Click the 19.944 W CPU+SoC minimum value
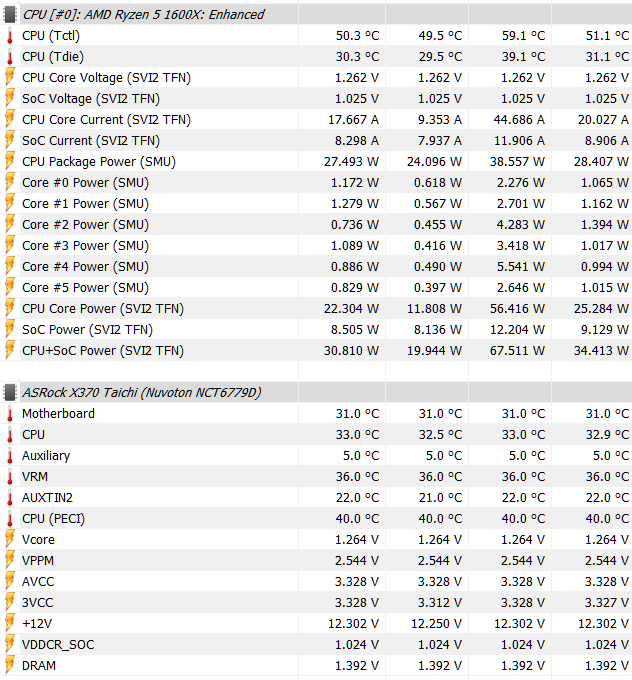This screenshot has width=632, height=680. [x=434, y=350]
